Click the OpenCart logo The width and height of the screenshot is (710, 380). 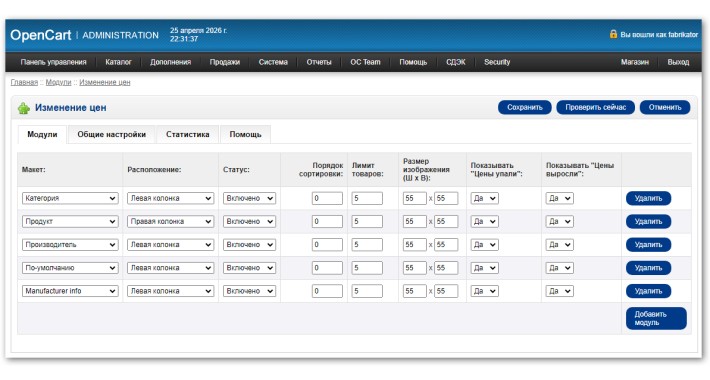(x=41, y=35)
